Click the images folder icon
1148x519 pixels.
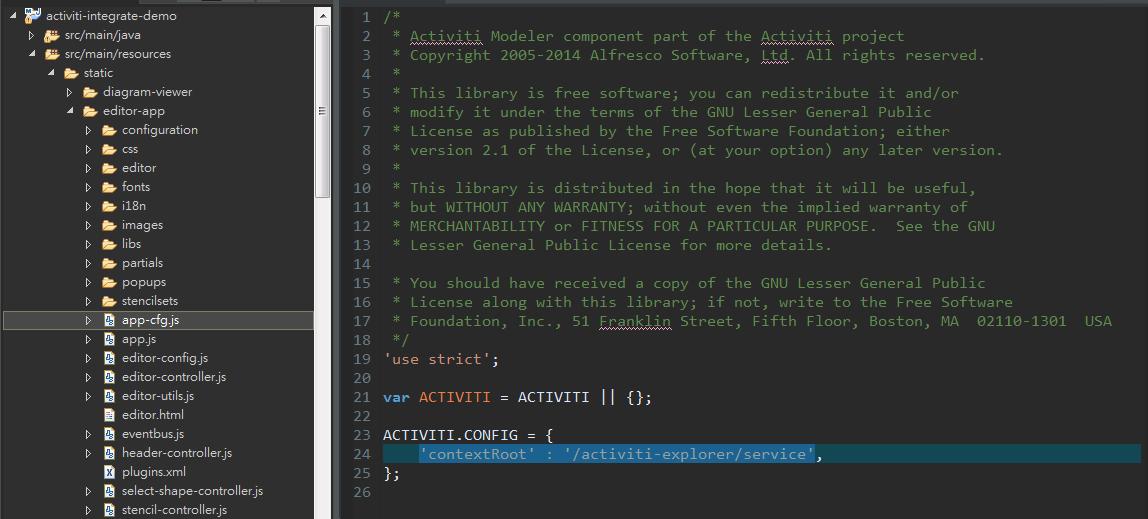pyautogui.click(x=109, y=225)
